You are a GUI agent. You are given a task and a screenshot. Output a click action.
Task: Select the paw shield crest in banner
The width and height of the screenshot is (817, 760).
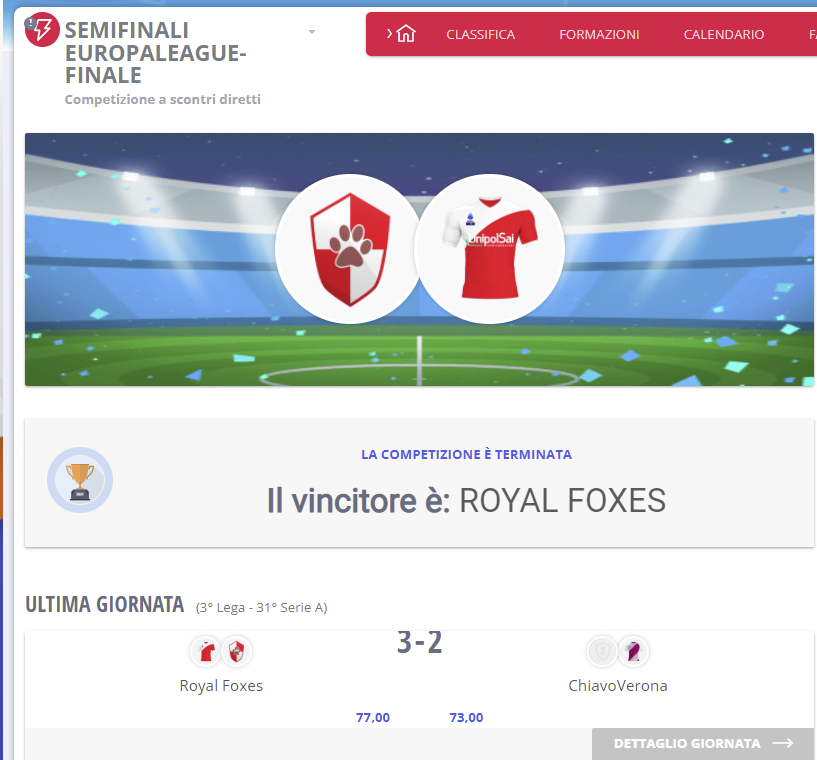pos(350,249)
